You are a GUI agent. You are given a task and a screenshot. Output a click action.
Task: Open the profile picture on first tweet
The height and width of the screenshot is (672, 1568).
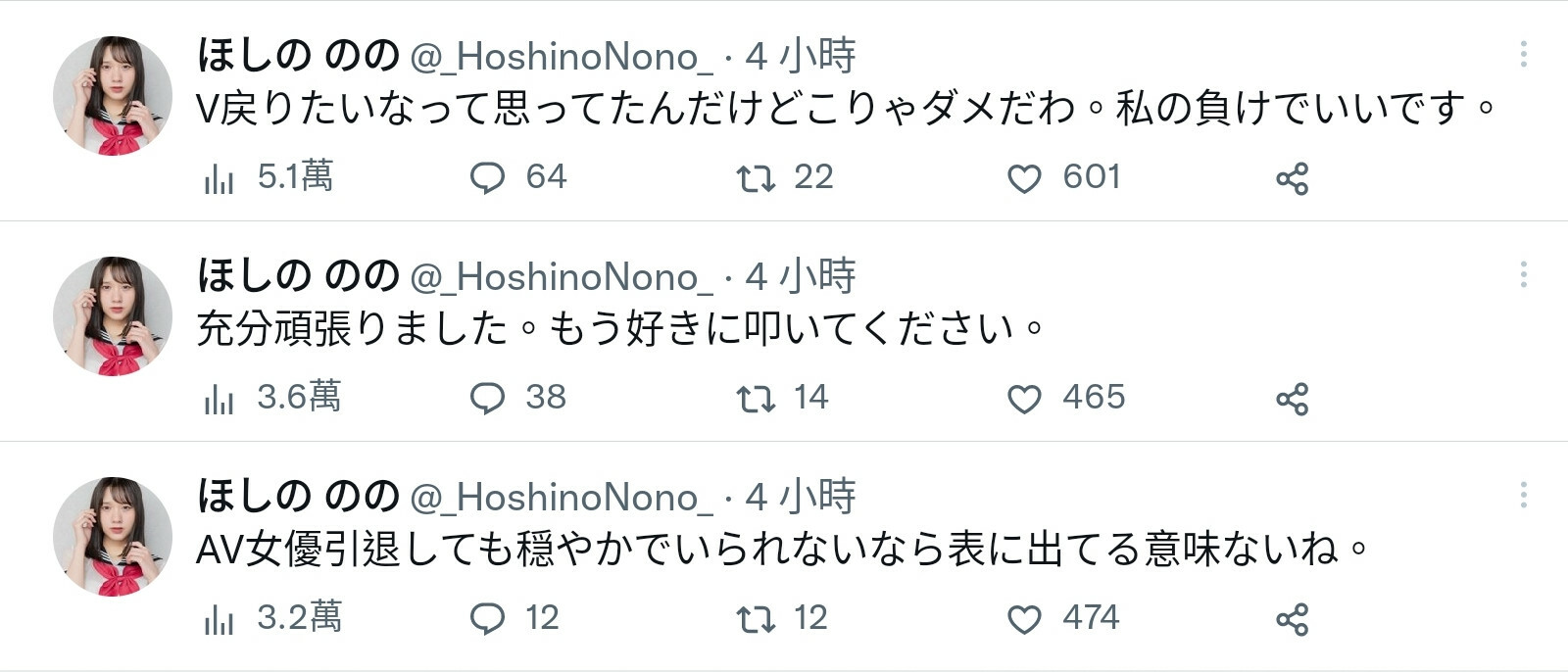[x=113, y=96]
